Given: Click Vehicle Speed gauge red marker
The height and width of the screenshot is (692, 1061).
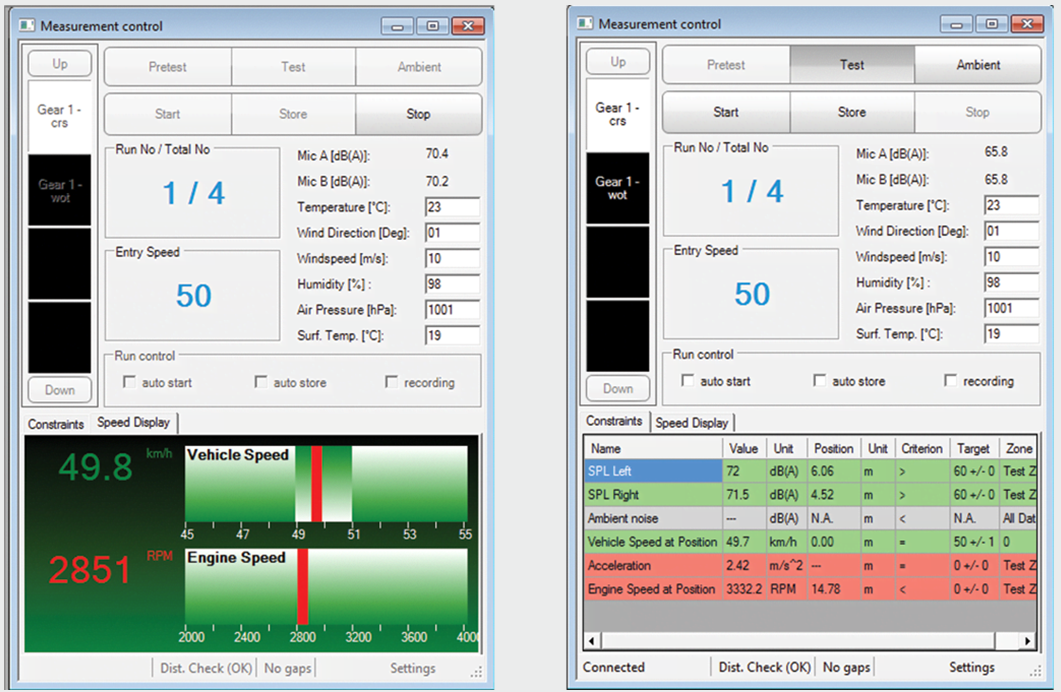Looking at the screenshot, I should tap(316, 484).
